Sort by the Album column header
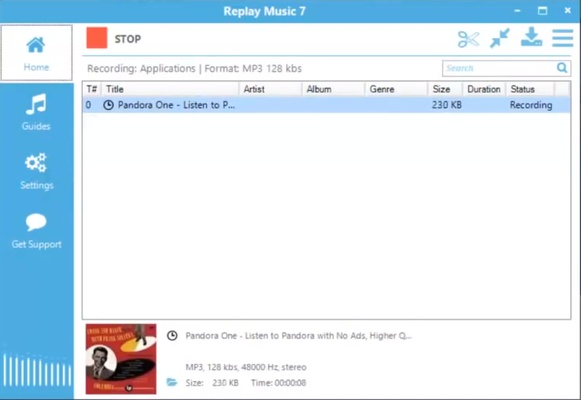This screenshot has width=581, height=400. [333, 89]
